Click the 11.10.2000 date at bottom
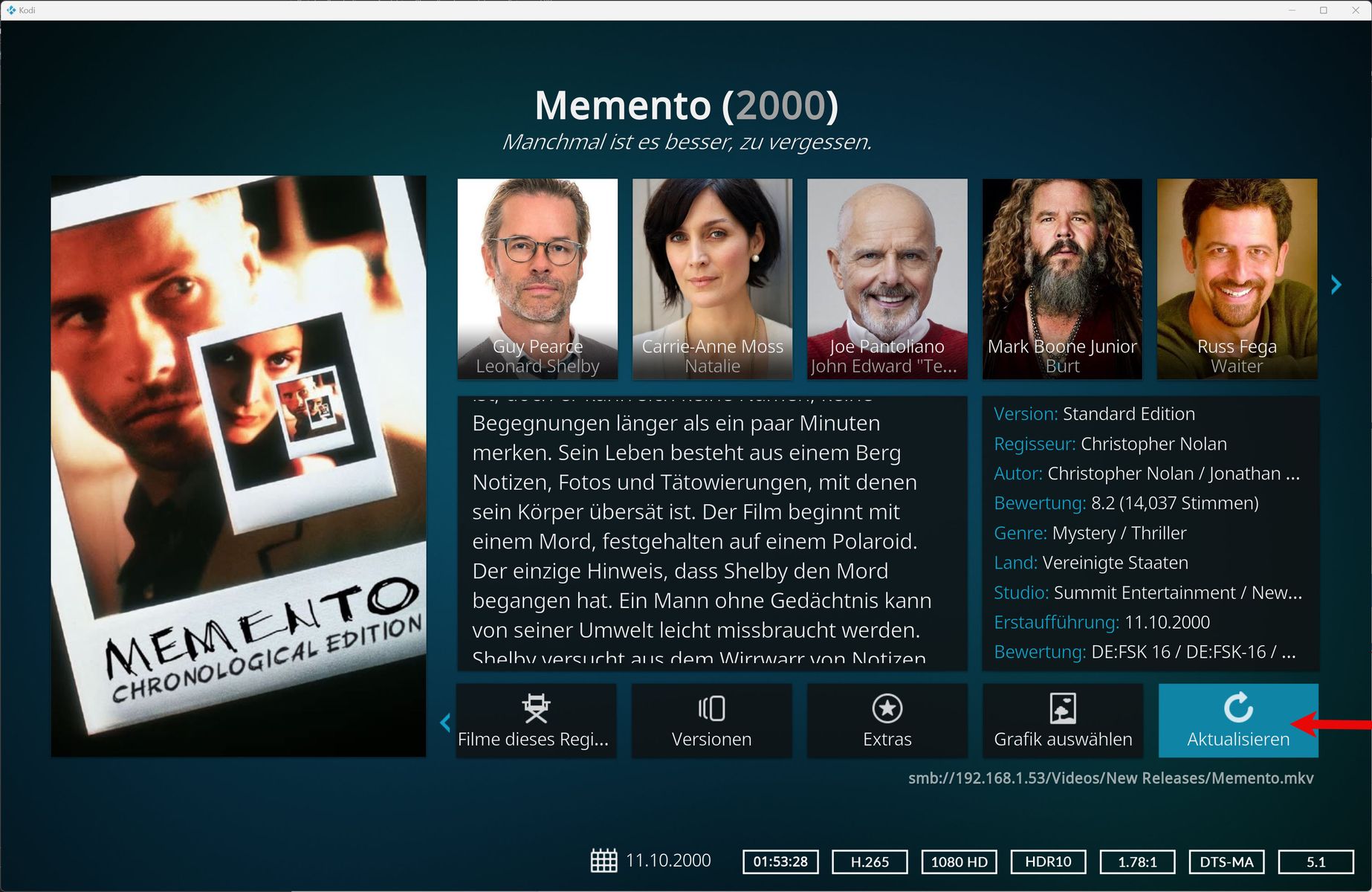The image size is (1372, 892). (668, 861)
